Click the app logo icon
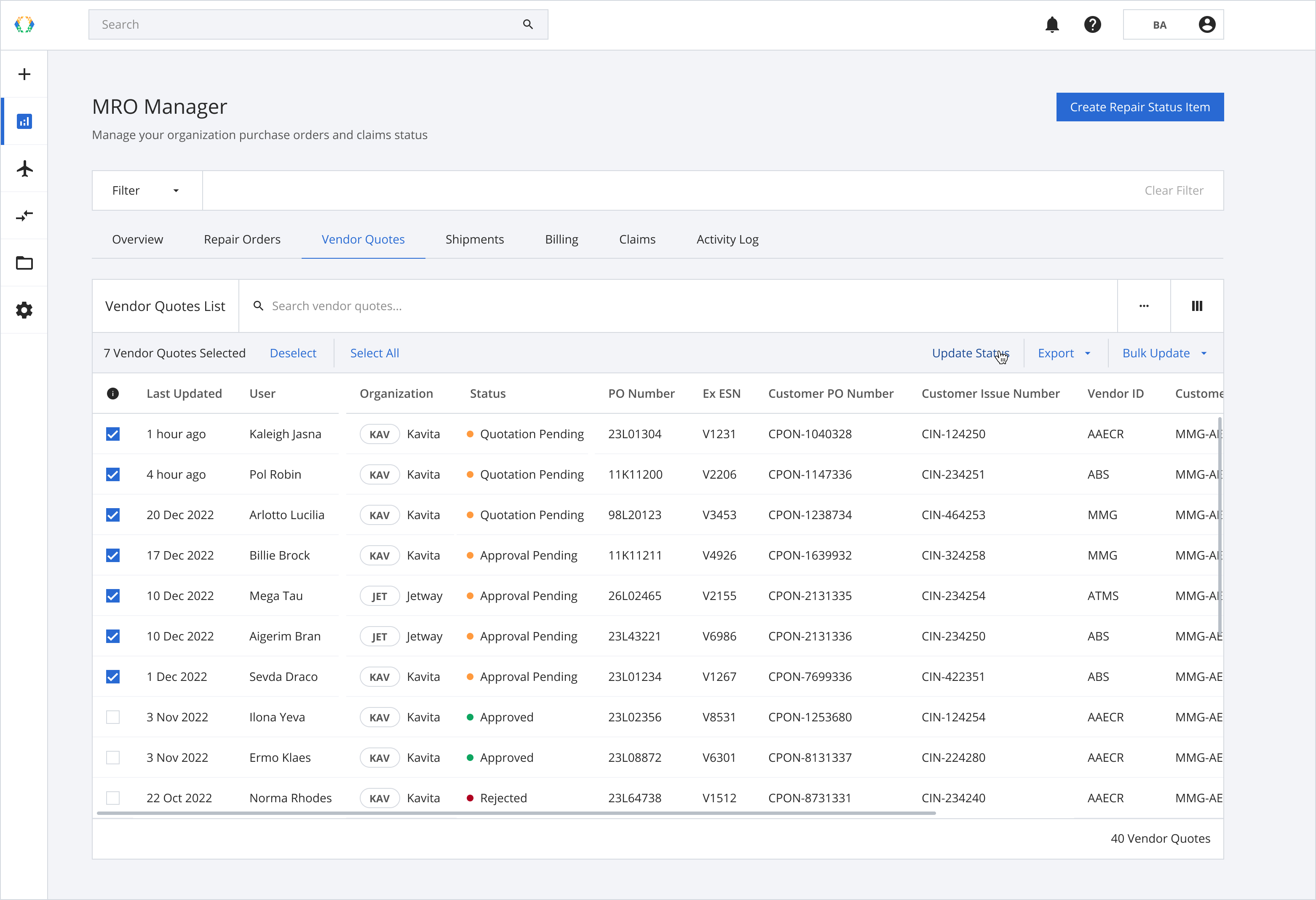 pyautogui.click(x=24, y=24)
